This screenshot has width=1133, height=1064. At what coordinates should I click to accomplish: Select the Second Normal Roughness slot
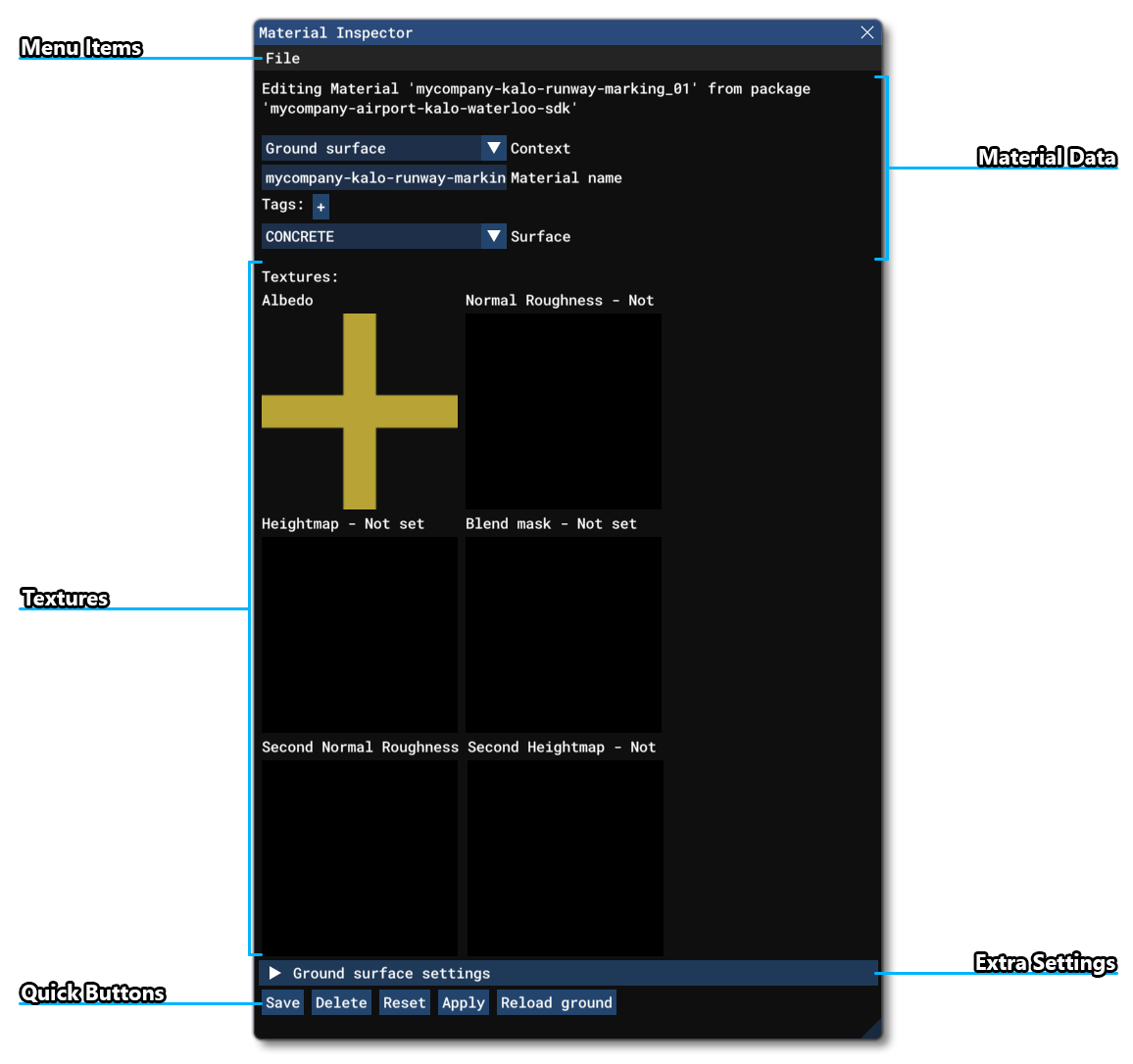tap(359, 857)
